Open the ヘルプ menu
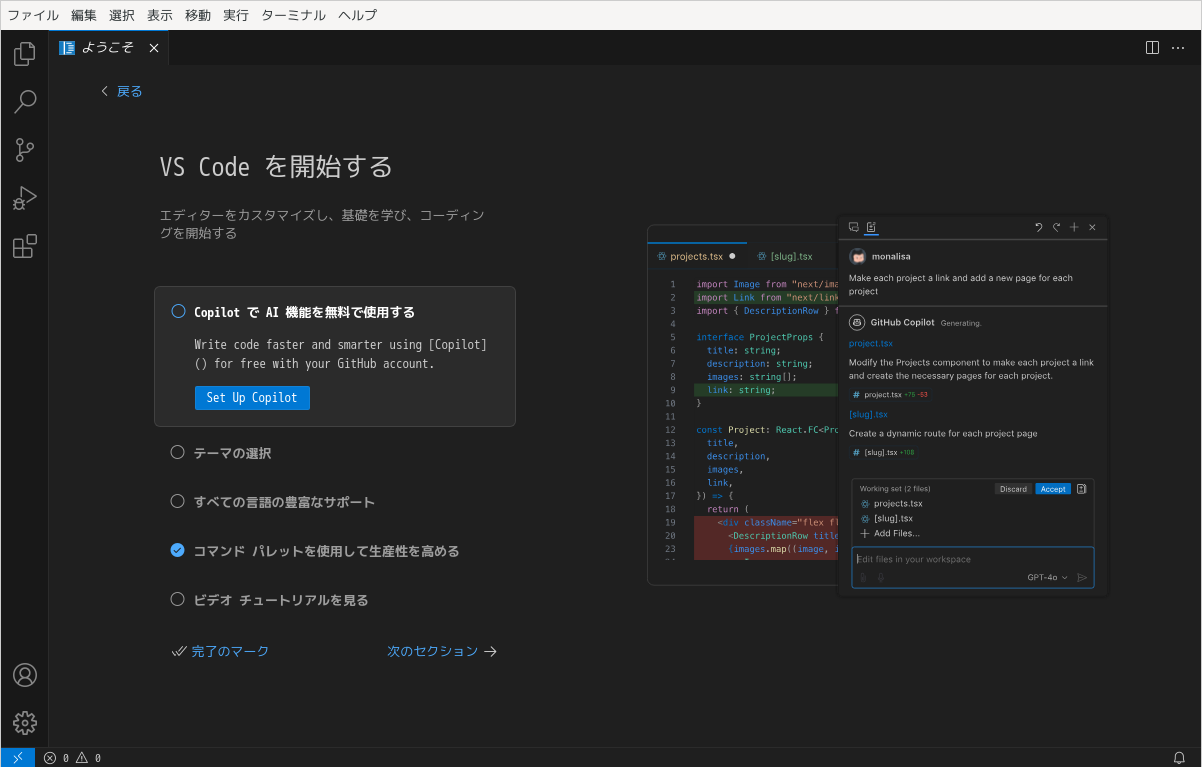 pos(358,15)
